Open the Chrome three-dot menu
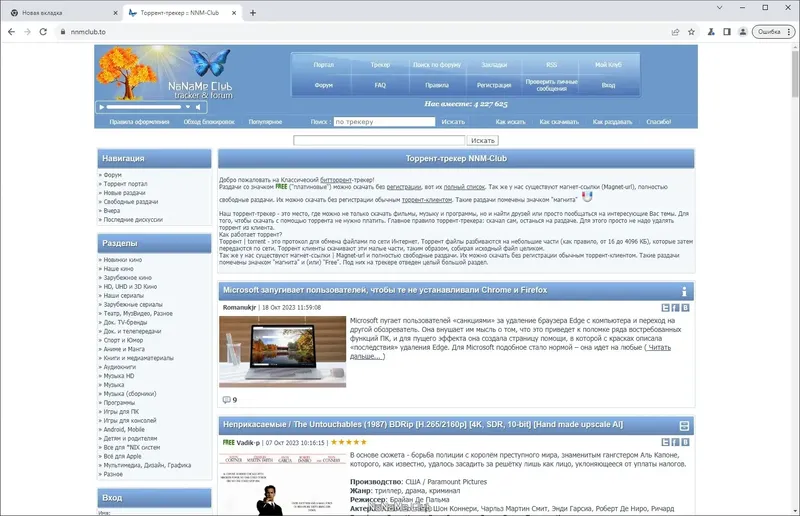Viewport: 800px width, 516px height. point(789,32)
